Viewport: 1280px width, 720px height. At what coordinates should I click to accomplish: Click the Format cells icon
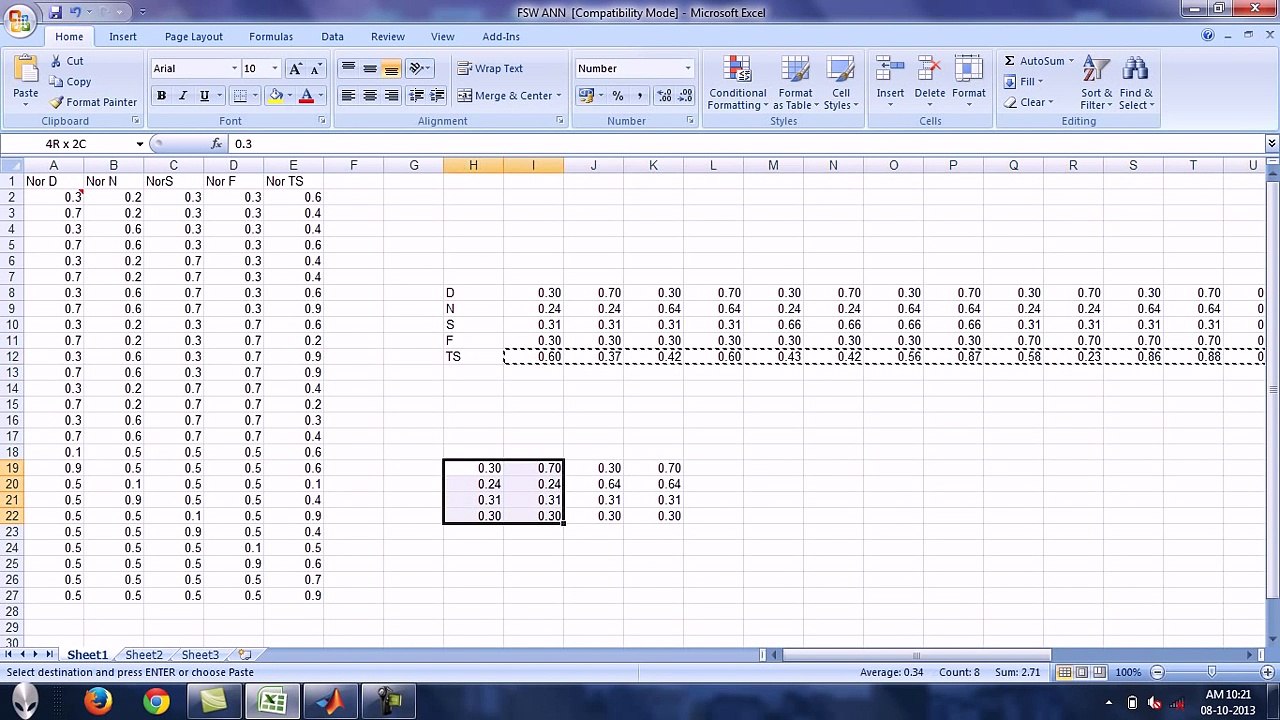[x=968, y=70]
